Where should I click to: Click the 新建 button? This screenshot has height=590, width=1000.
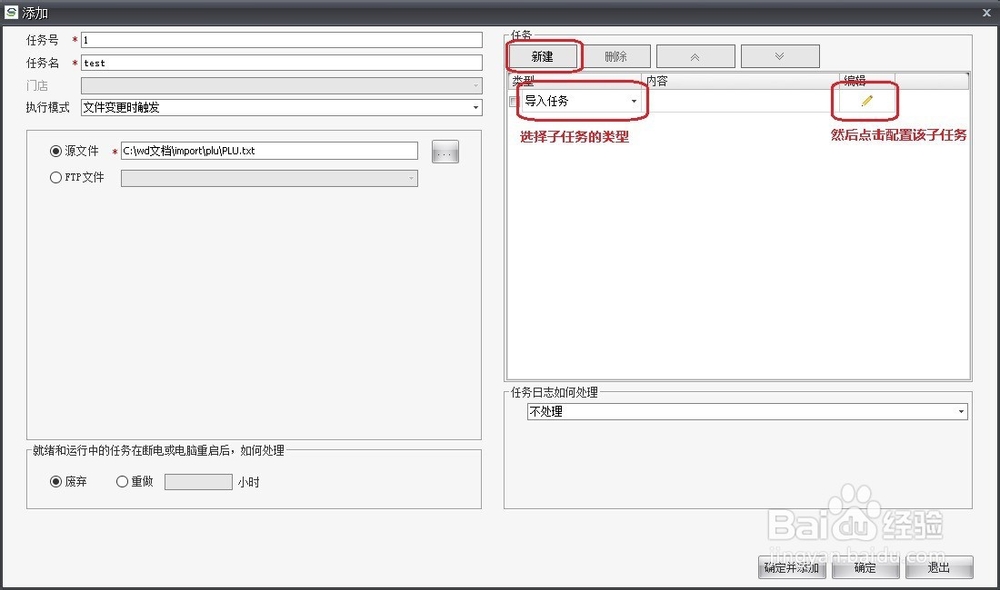(543, 57)
